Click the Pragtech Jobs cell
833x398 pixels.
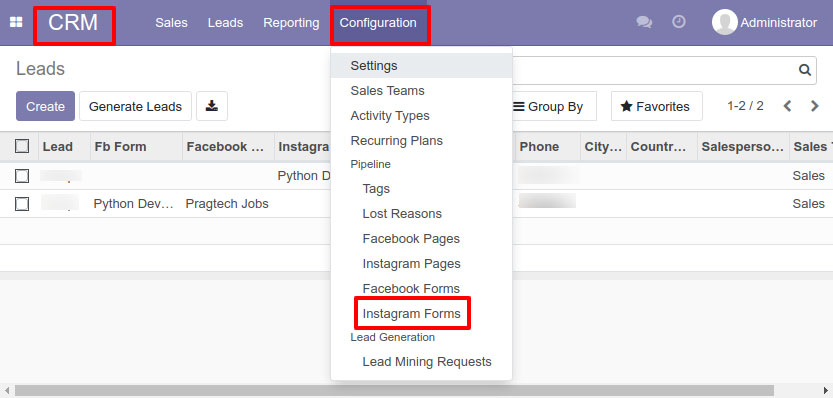point(227,204)
